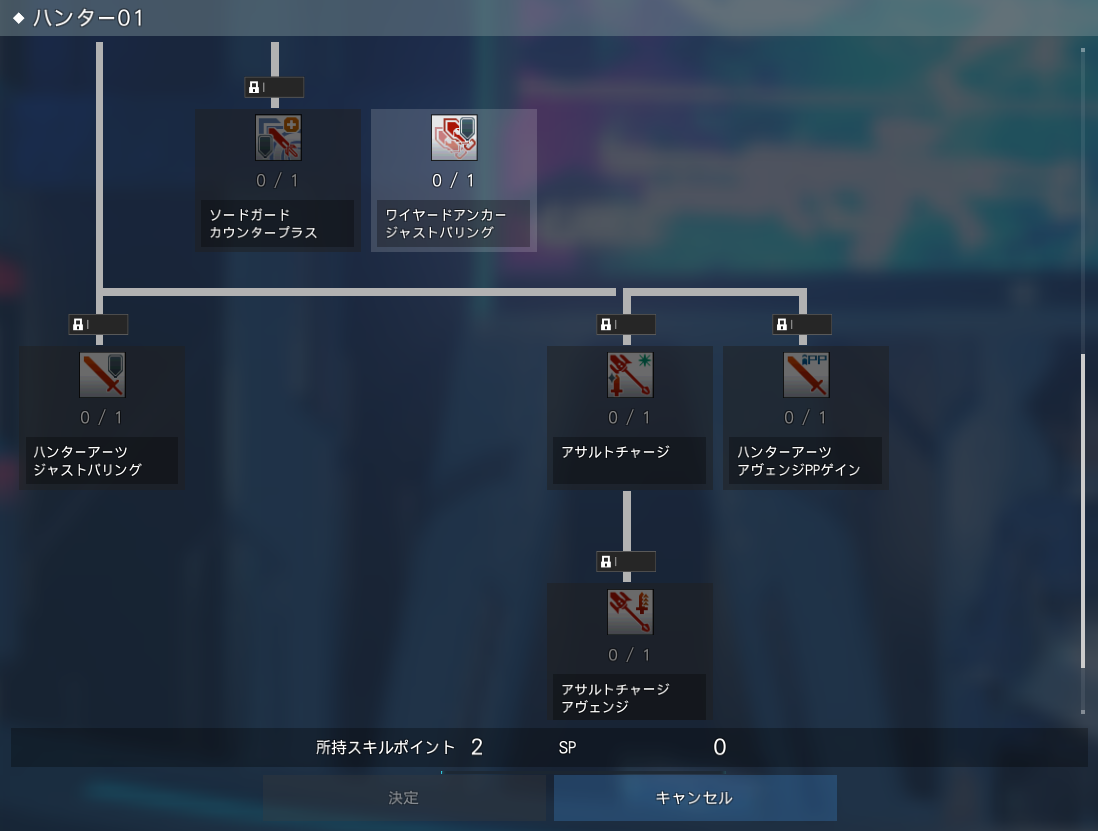Click the キャンセル button
1098x831 pixels.
point(695,797)
